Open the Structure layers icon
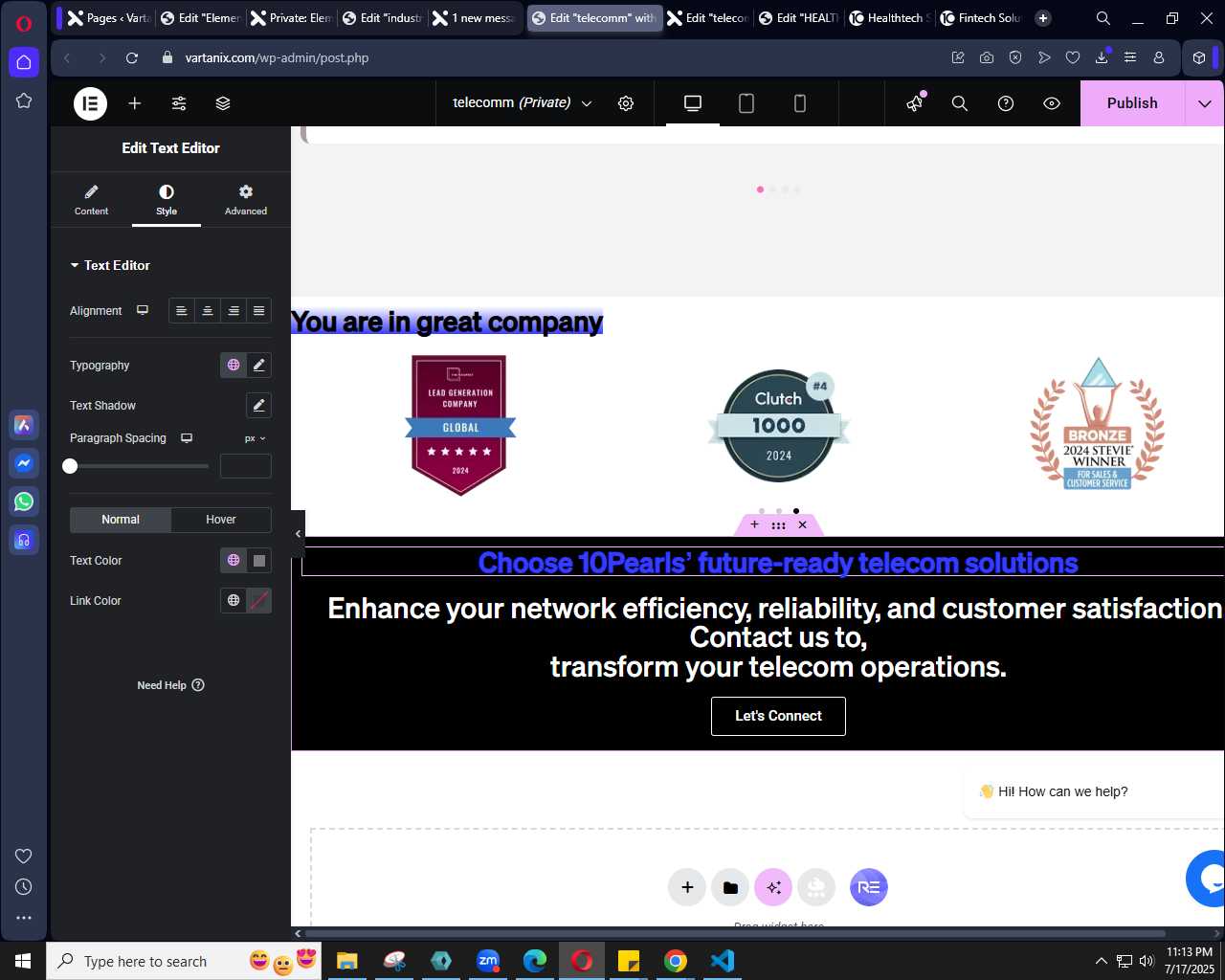Image resolution: width=1225 pixels, height=980 pixels. tap(223, 103)
